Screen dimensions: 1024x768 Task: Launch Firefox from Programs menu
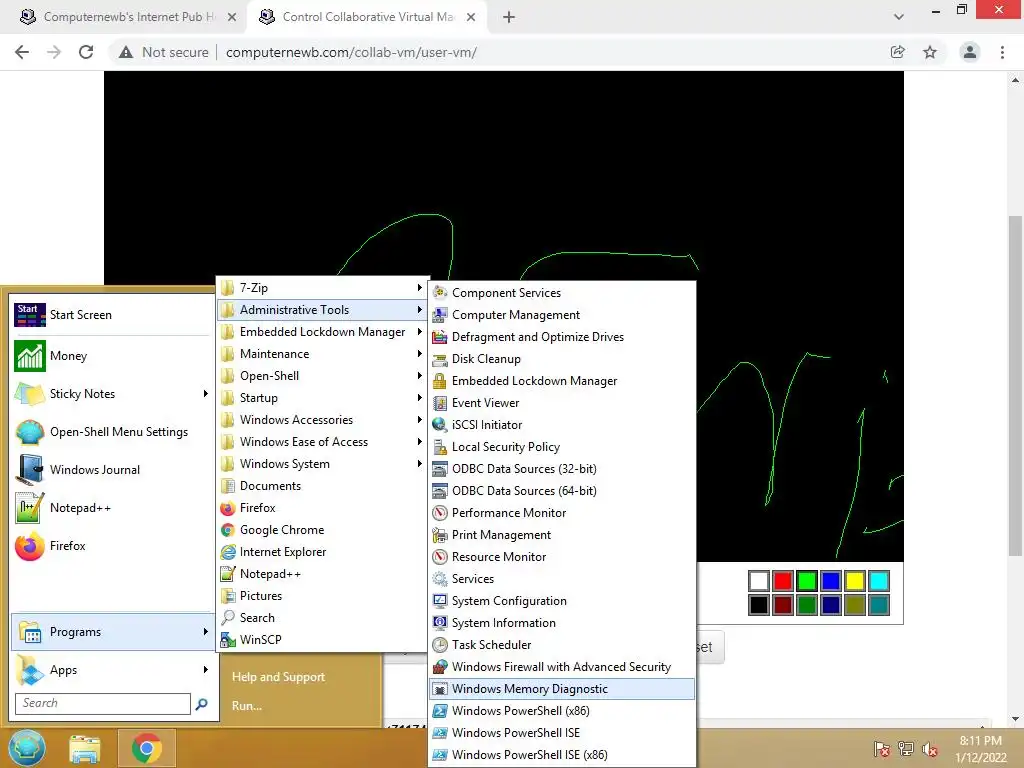pyautogui.click(x=322, y=507)
